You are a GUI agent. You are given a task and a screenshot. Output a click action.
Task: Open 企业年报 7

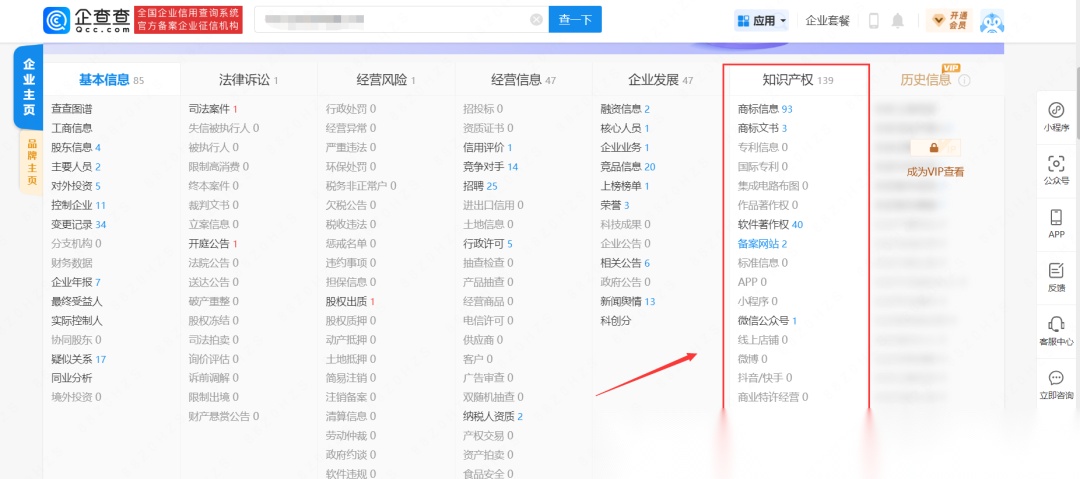[76, 282]
